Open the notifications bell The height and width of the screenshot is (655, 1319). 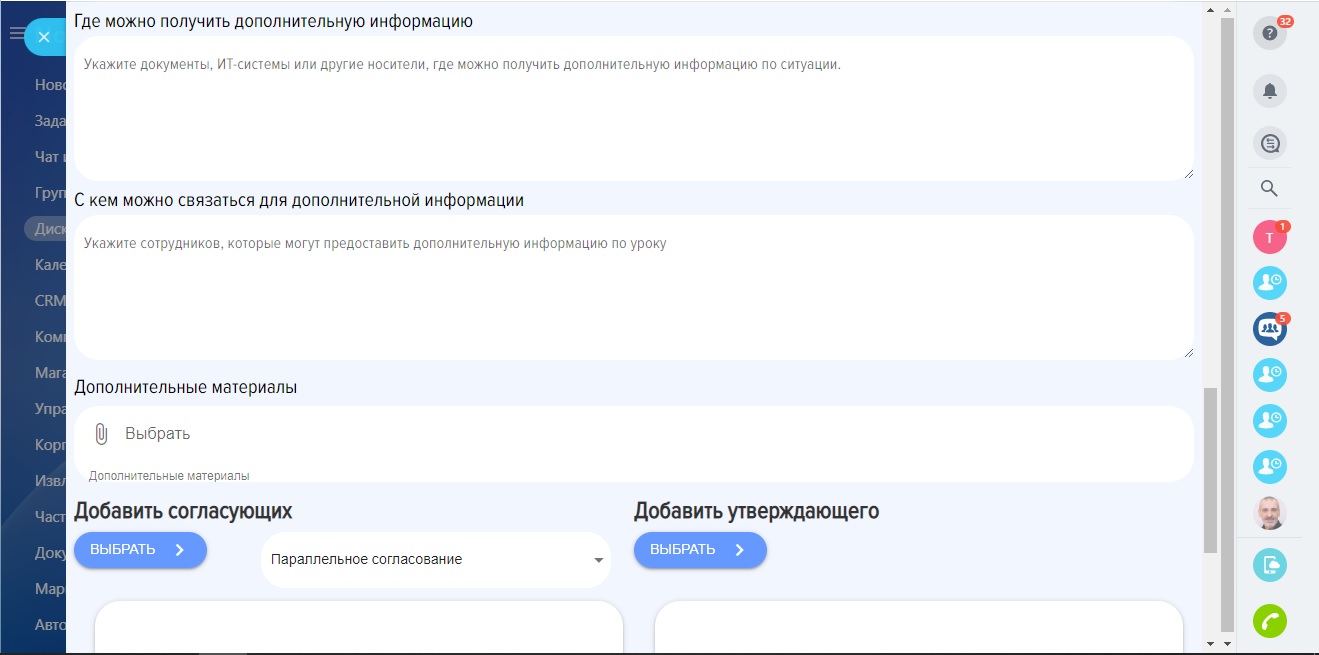[x=1269, y=91]
